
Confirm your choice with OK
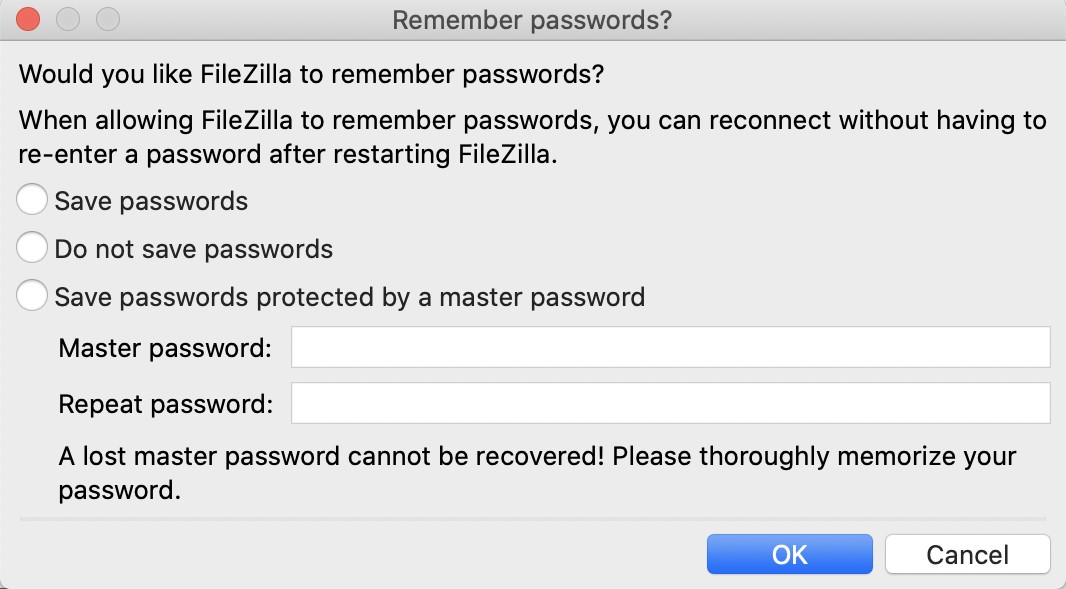pos(789,554)
